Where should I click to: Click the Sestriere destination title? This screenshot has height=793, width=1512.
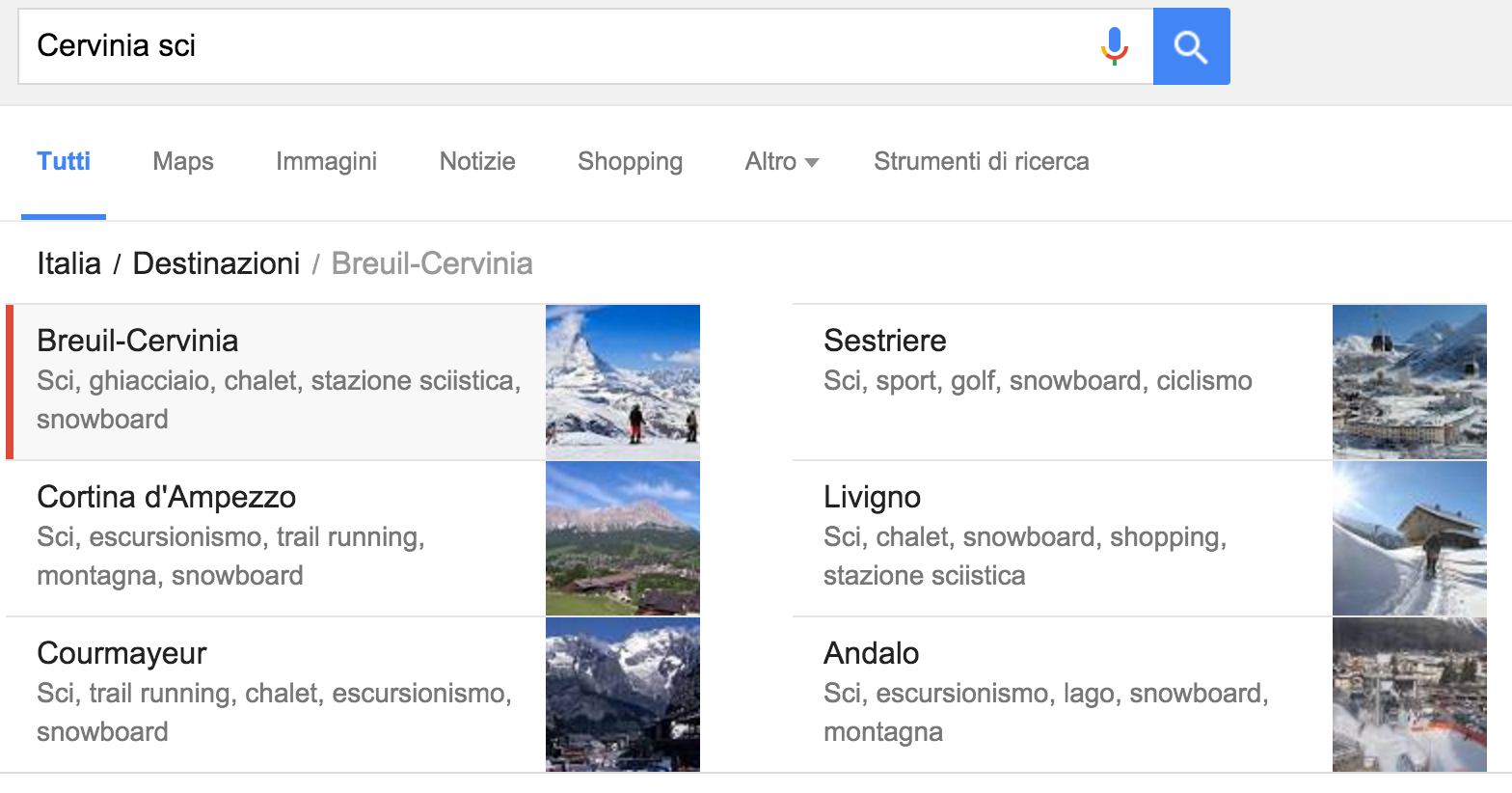coord(884,341)
